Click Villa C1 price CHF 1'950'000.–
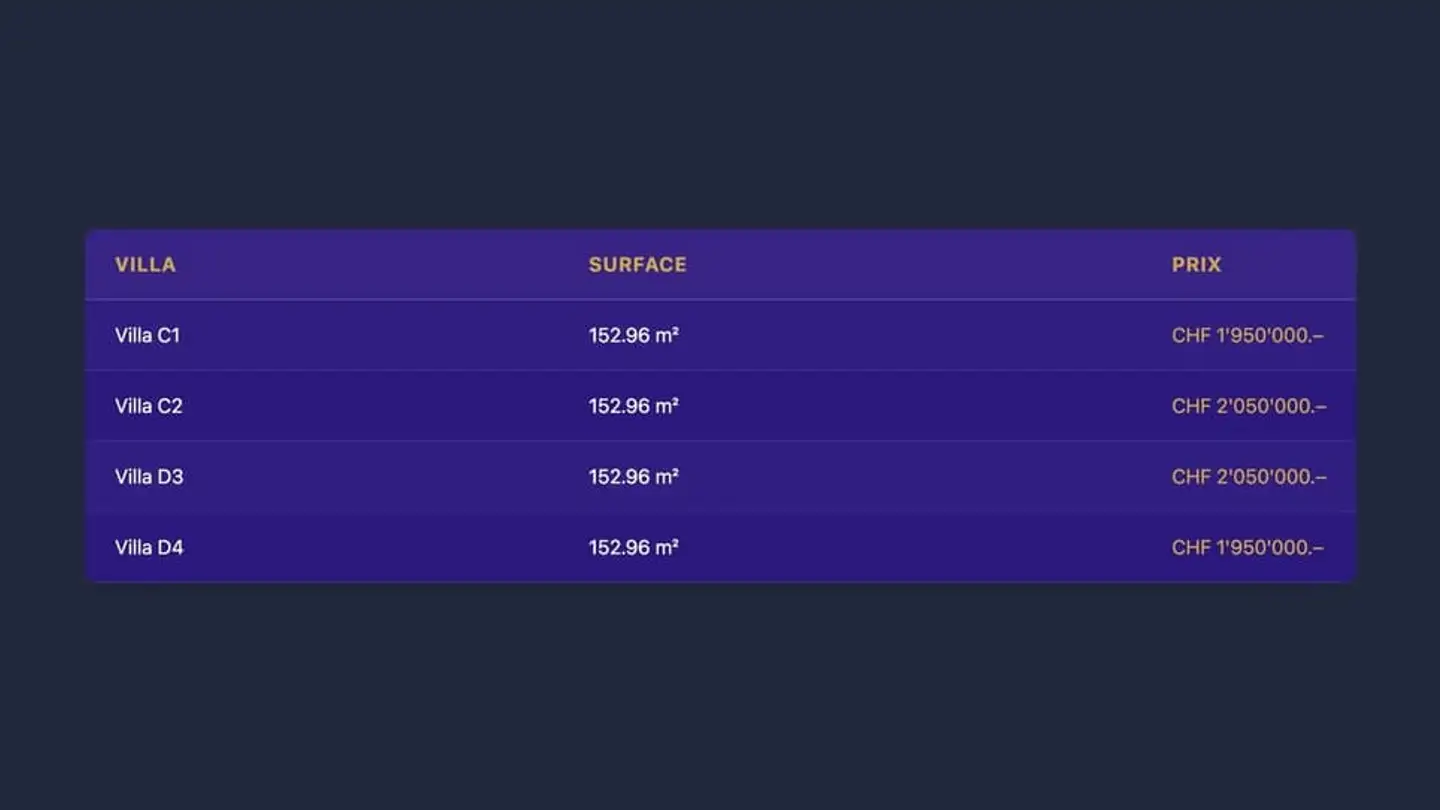Screen dimensions: 1440x810 (x=1247, y=336)
